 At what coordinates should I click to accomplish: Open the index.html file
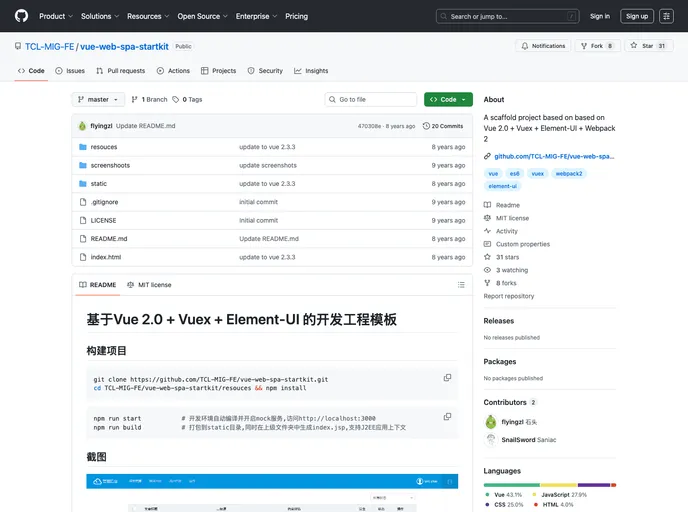[106, 258]
